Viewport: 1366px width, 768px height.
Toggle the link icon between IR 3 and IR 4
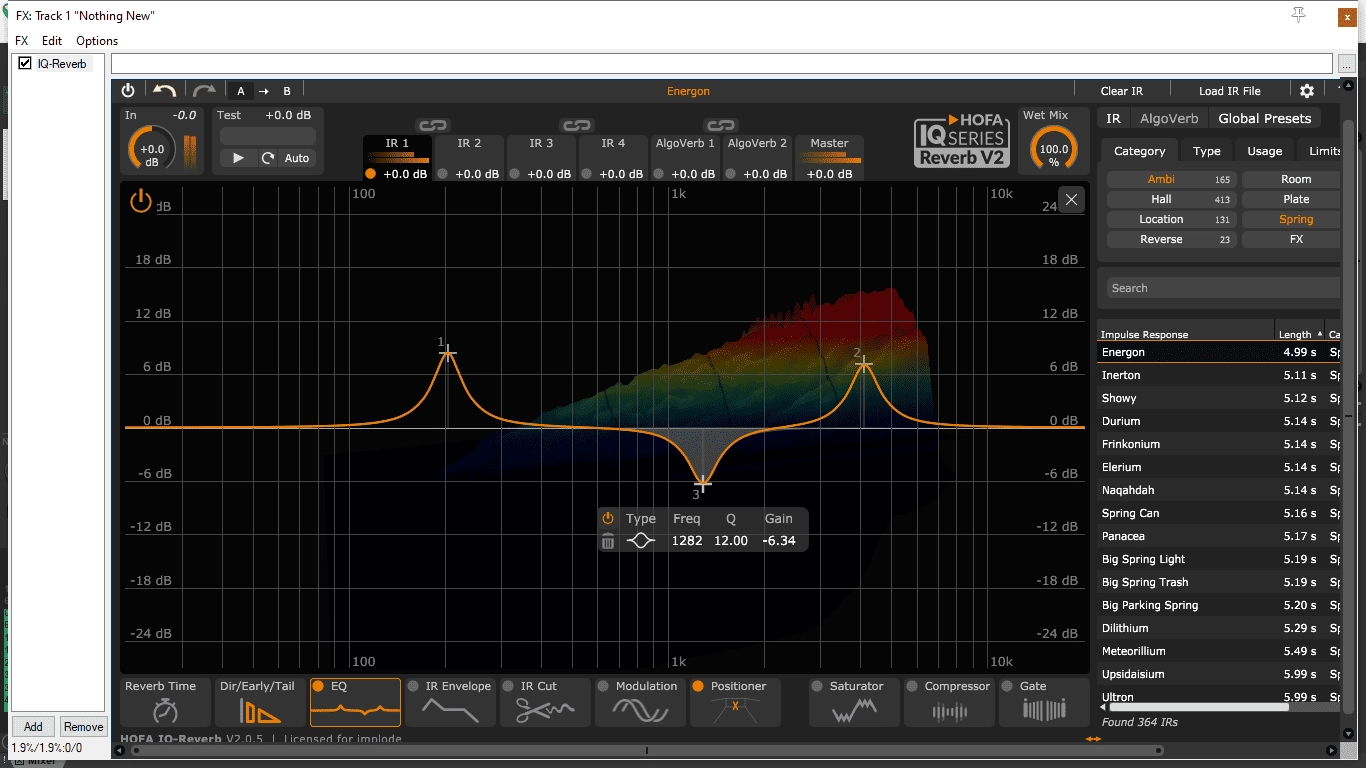click(576, 126)
